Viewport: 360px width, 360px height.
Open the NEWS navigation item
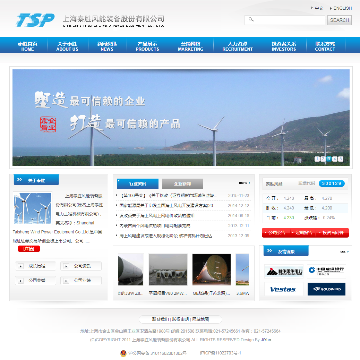pos(107,46)
